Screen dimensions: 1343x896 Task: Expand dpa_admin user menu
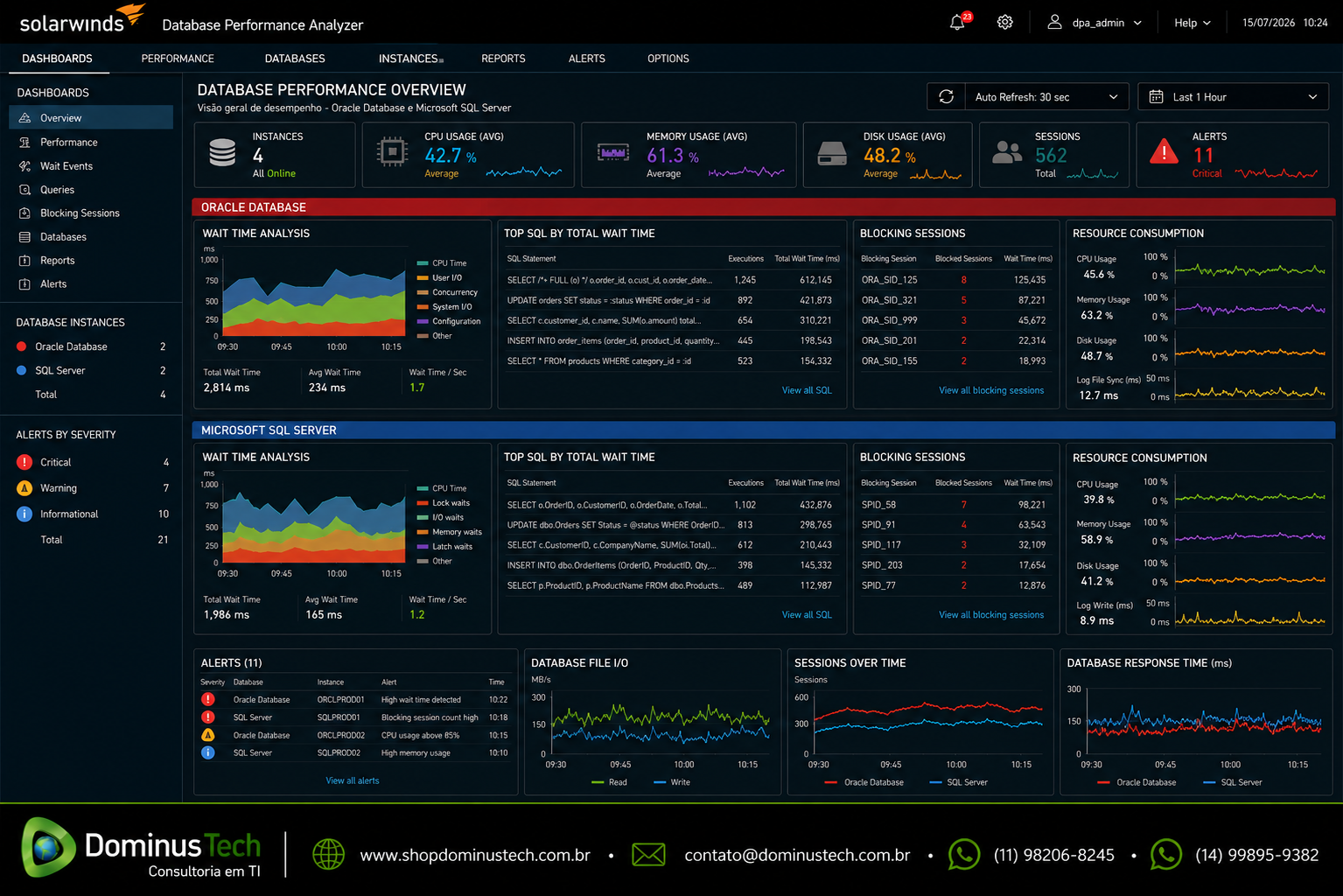[x=1095, y=23]
